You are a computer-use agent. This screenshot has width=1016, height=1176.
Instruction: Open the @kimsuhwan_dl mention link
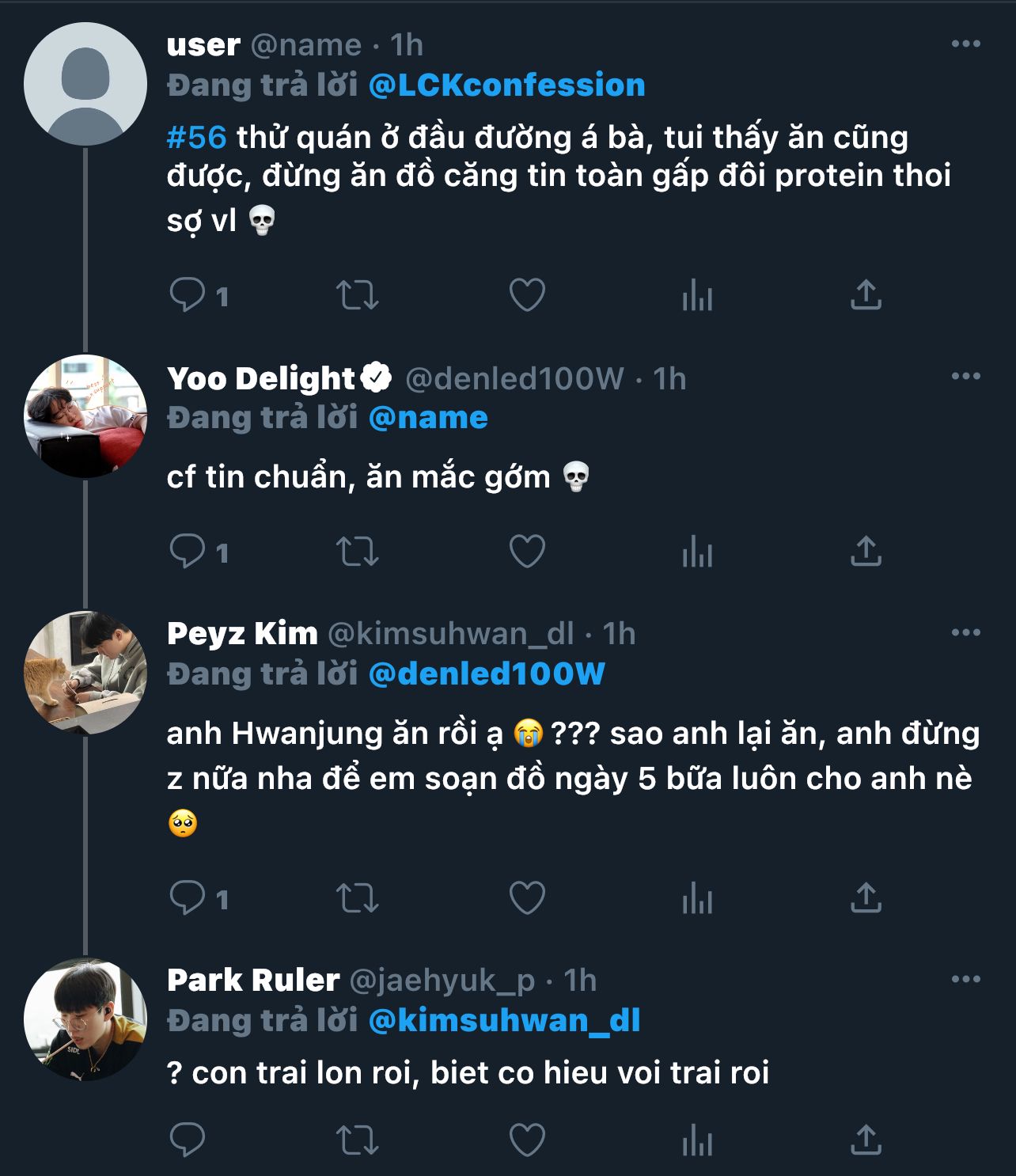point(504,1021)
